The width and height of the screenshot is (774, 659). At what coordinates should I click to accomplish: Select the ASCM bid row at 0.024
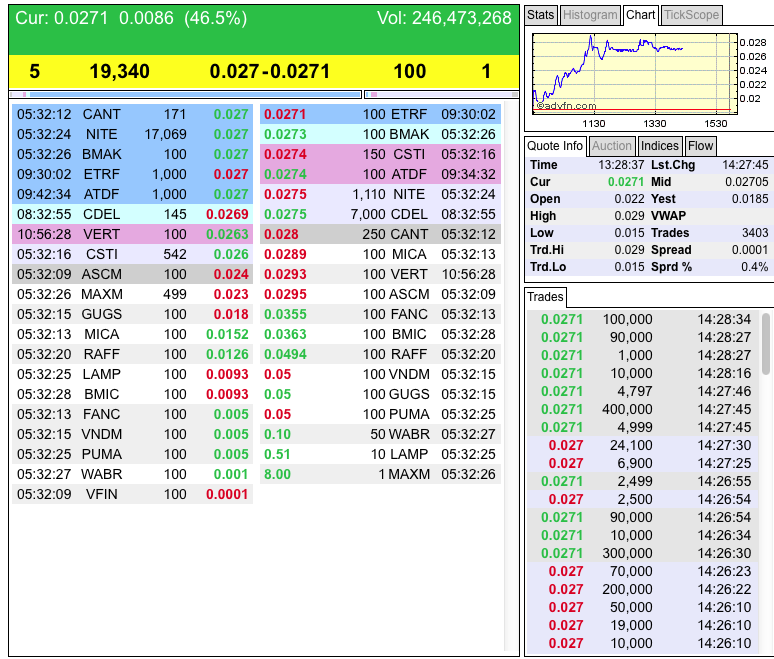[132, 274]
